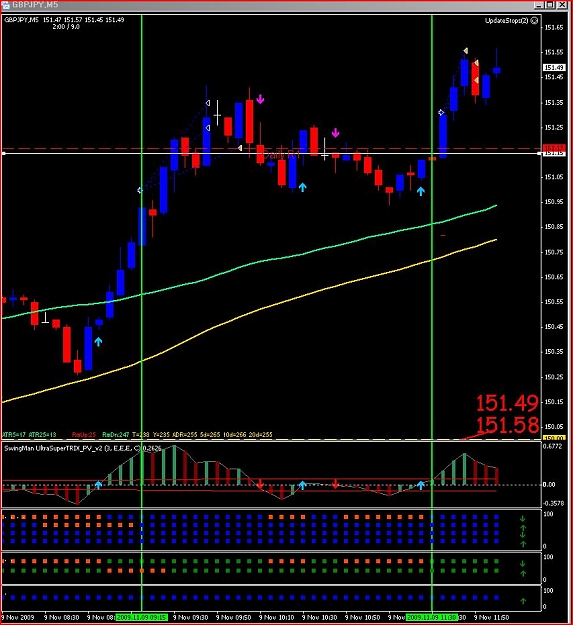Click the cyan up arrow before 11:30 in TRIX panel

tap(421, 485)
